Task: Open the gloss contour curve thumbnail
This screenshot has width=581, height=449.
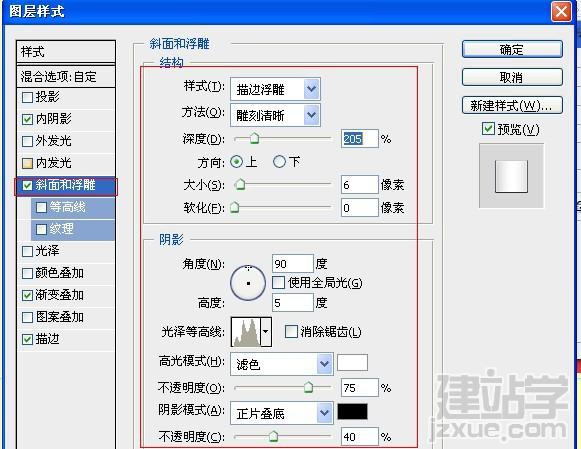Action: pos(246,332)
